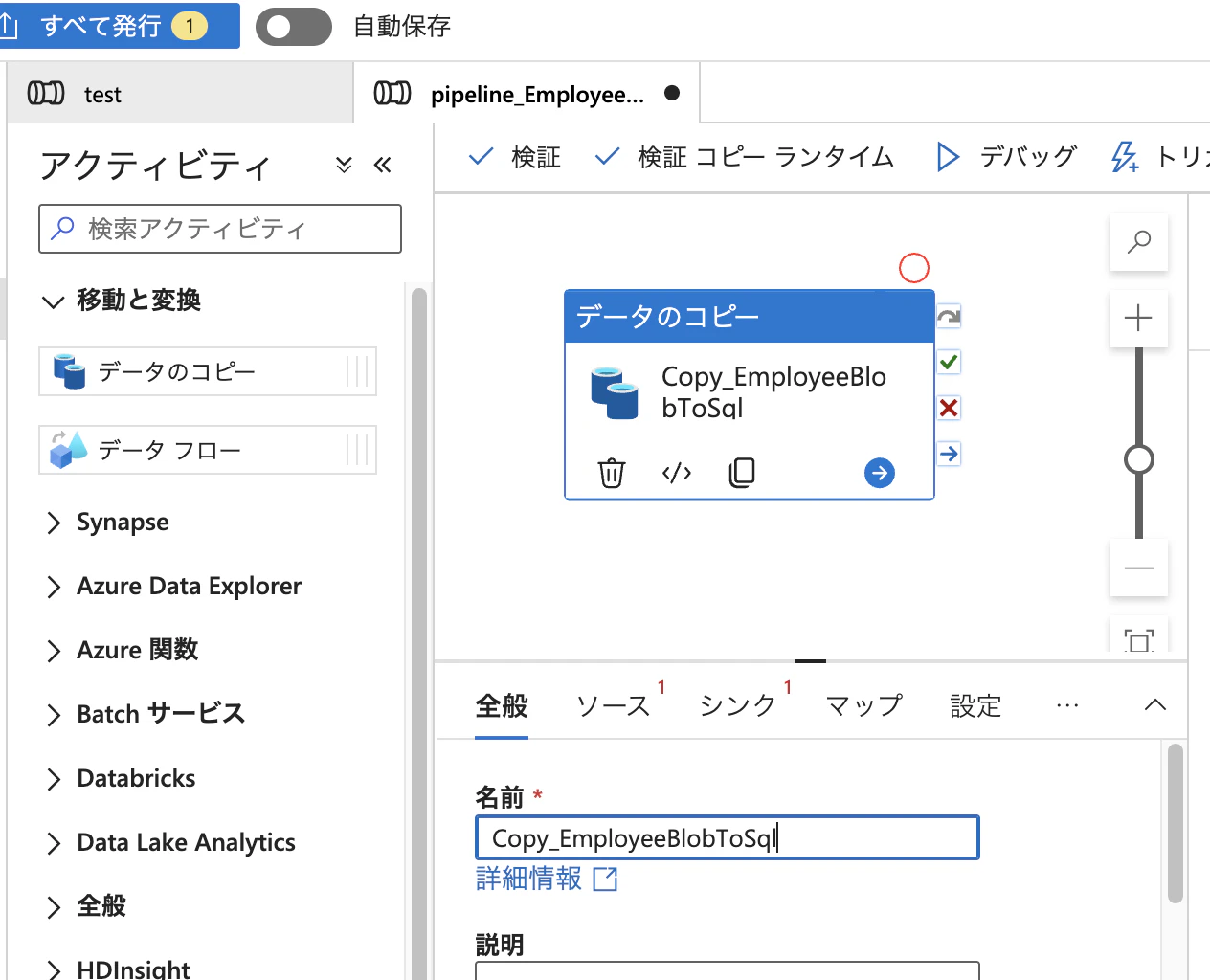
Task: Zoom out using the minus icon
Action: tap(1138, 568)
